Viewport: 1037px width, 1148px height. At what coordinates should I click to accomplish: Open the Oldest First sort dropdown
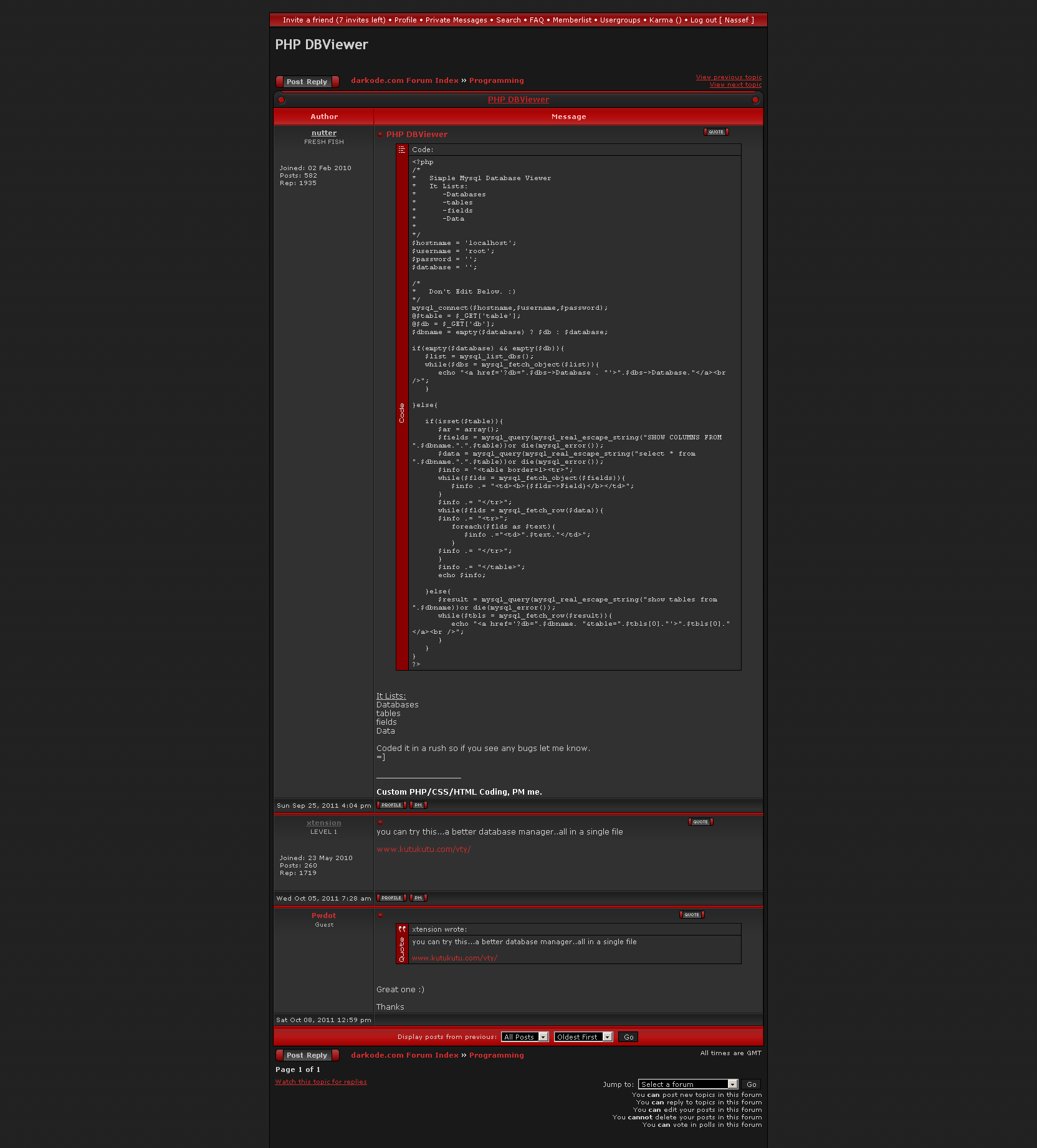click(x=583, y=1037)
